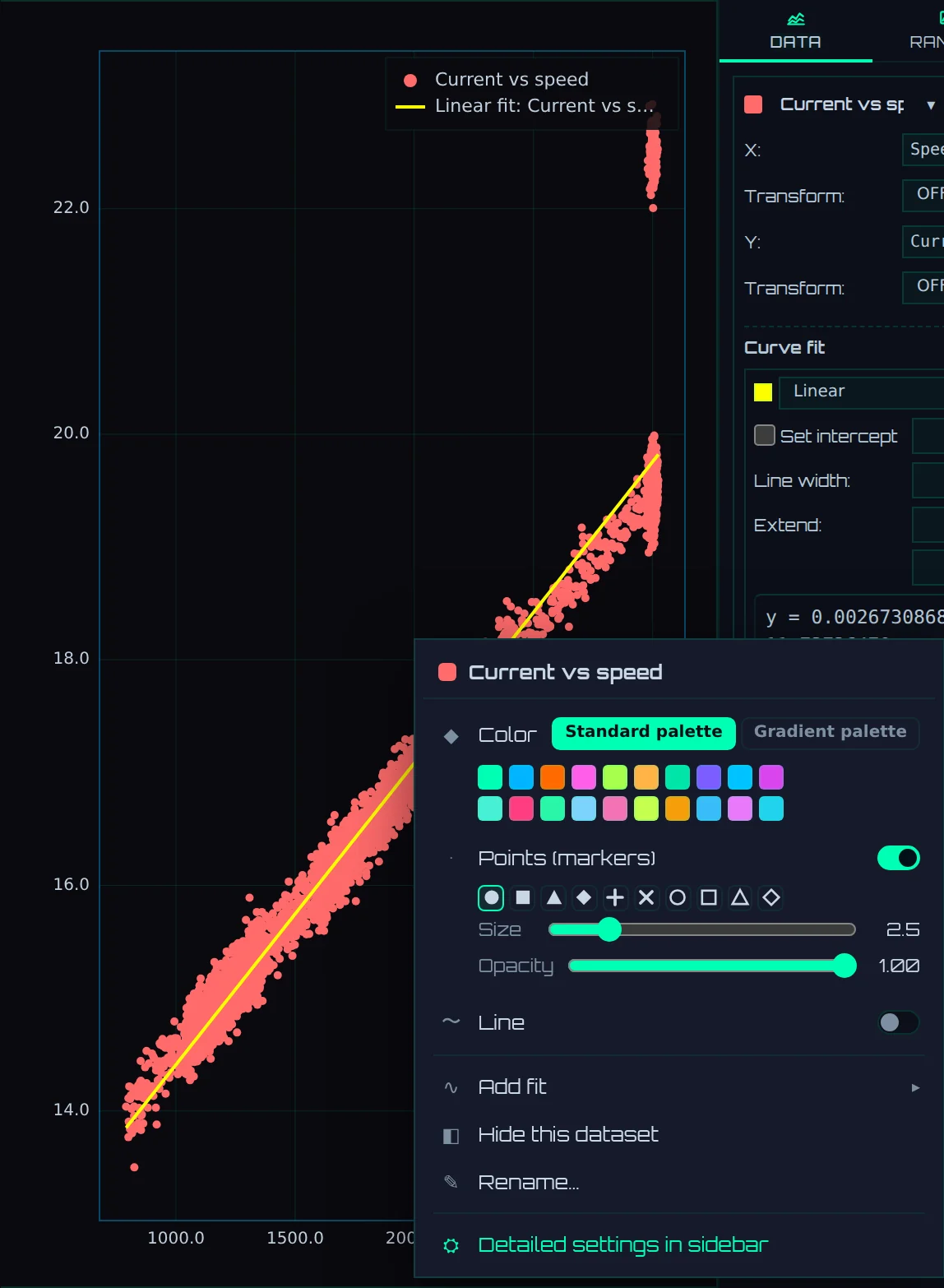Image resolution: width=944 pixels, height=1288 pixels.
Task: Select the X cross marker shape
Action: pyautogui.click(x=646, y=897)
